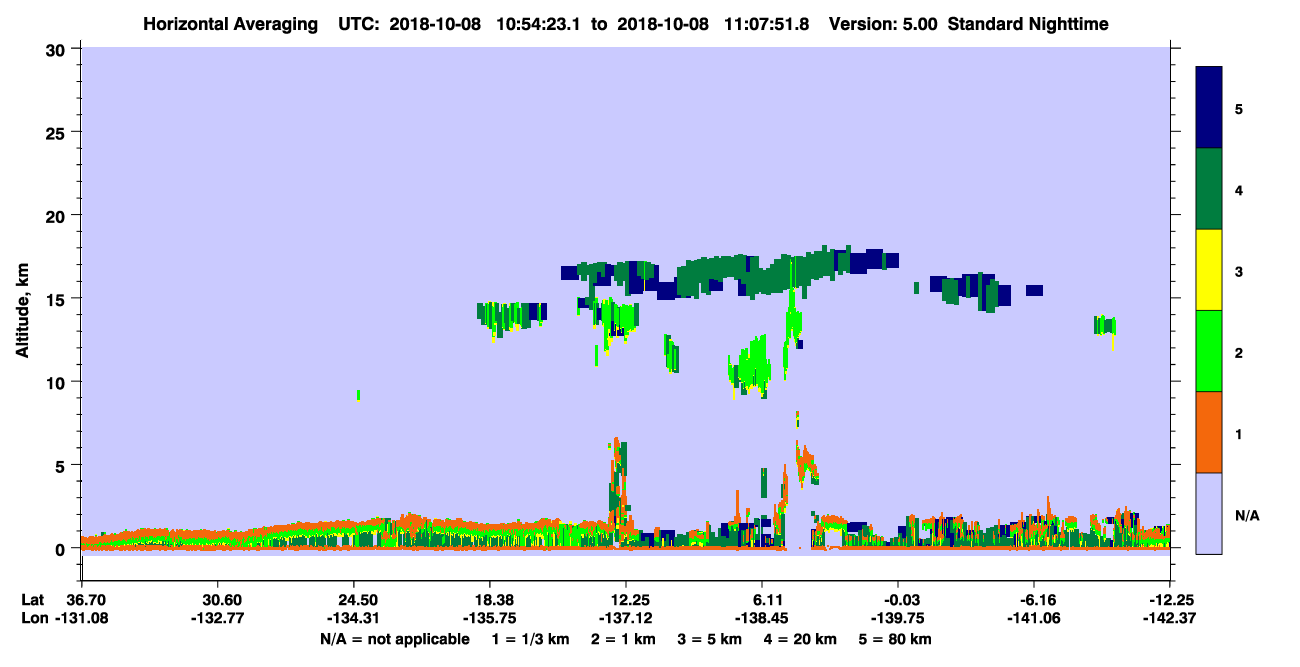
Task: Click the '1 = 1/3 km' legend text
Action: tap(530, 638)
